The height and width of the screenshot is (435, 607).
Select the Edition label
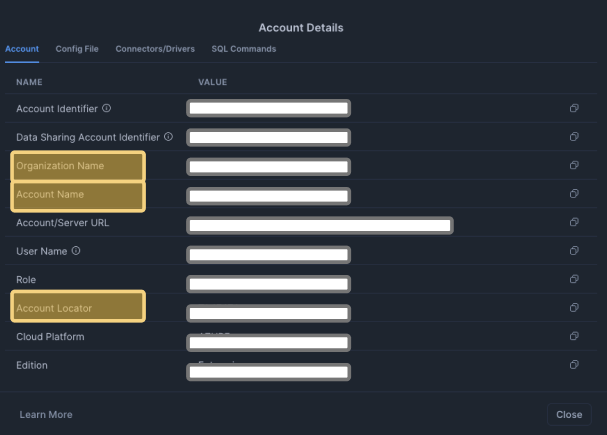[x=32, y=365]
